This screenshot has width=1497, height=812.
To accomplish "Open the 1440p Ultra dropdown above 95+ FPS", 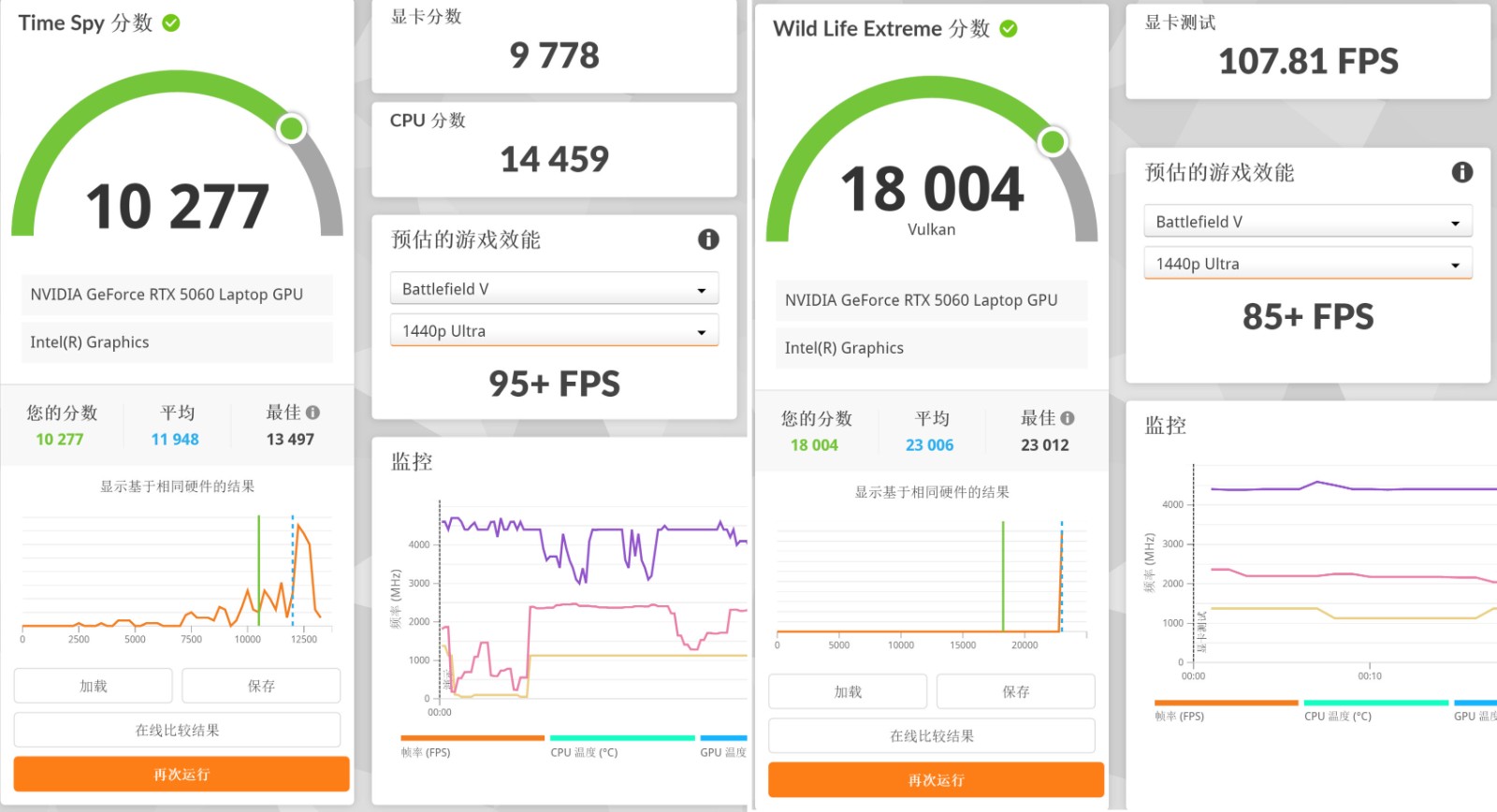I will pyautogui.click(x=554, y=330).
